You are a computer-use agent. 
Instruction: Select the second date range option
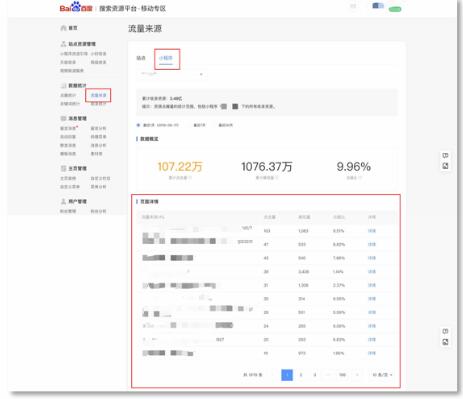(199, 125)
